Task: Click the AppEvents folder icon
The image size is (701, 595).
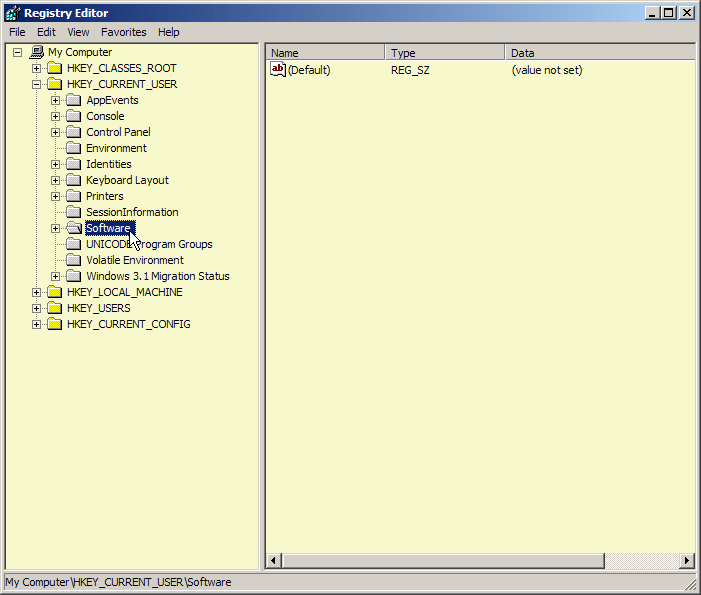Action: [74, 100]
